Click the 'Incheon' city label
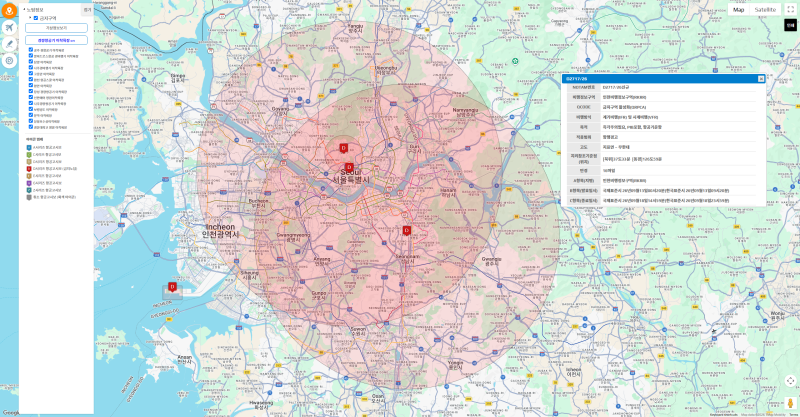This screenshot has width=800, height=417. (220, 227)
